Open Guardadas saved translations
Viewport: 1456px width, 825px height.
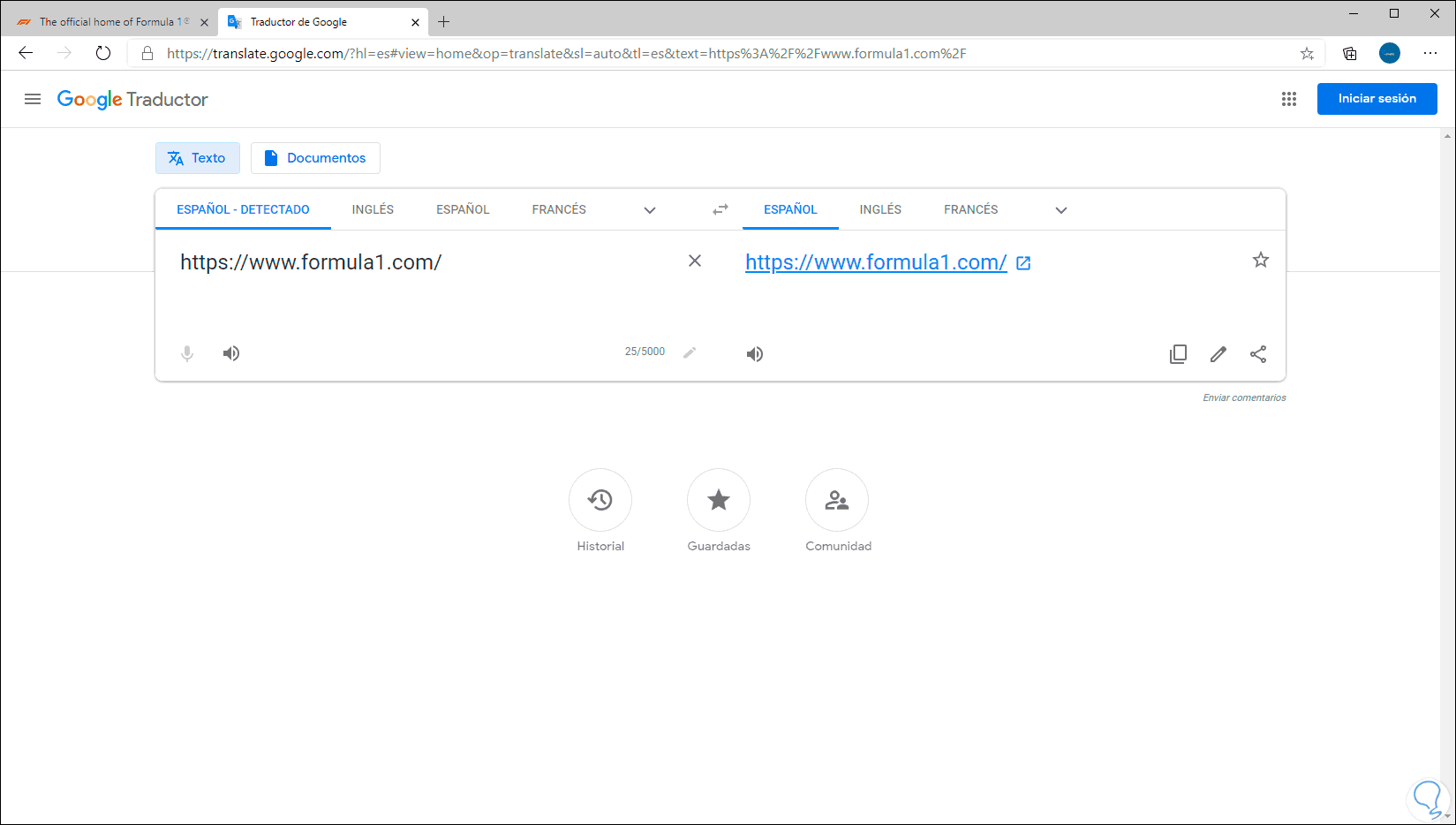(719, 500)
